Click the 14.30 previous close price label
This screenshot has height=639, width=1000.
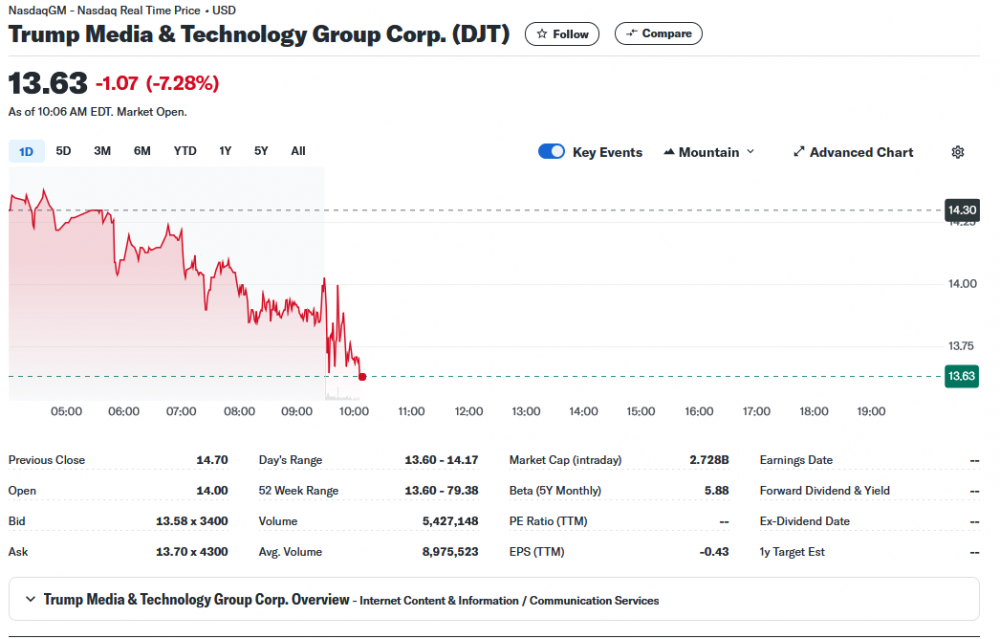[x=961, y=210]
